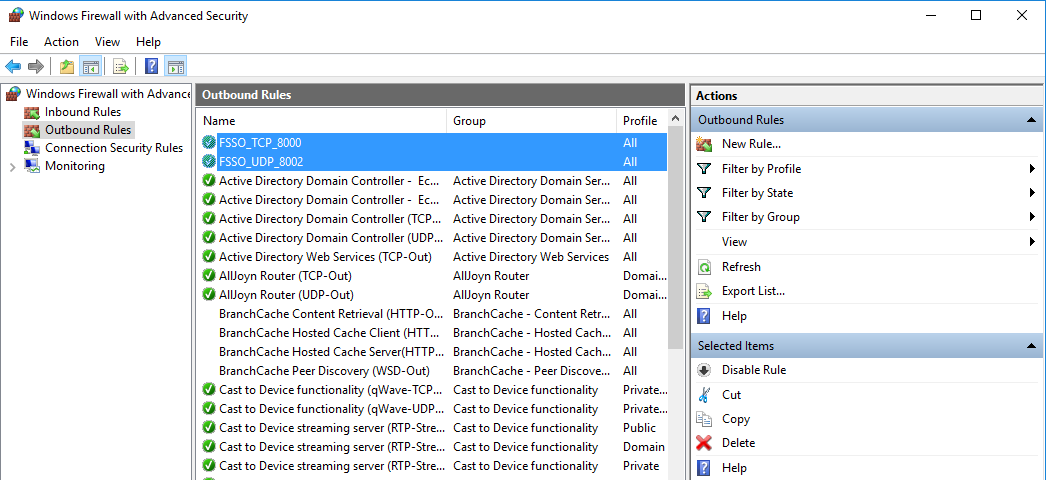Click New Rule... in Actions pane
The width and height of the screenshot is (1046, 480).
click(x=751, y=144)
